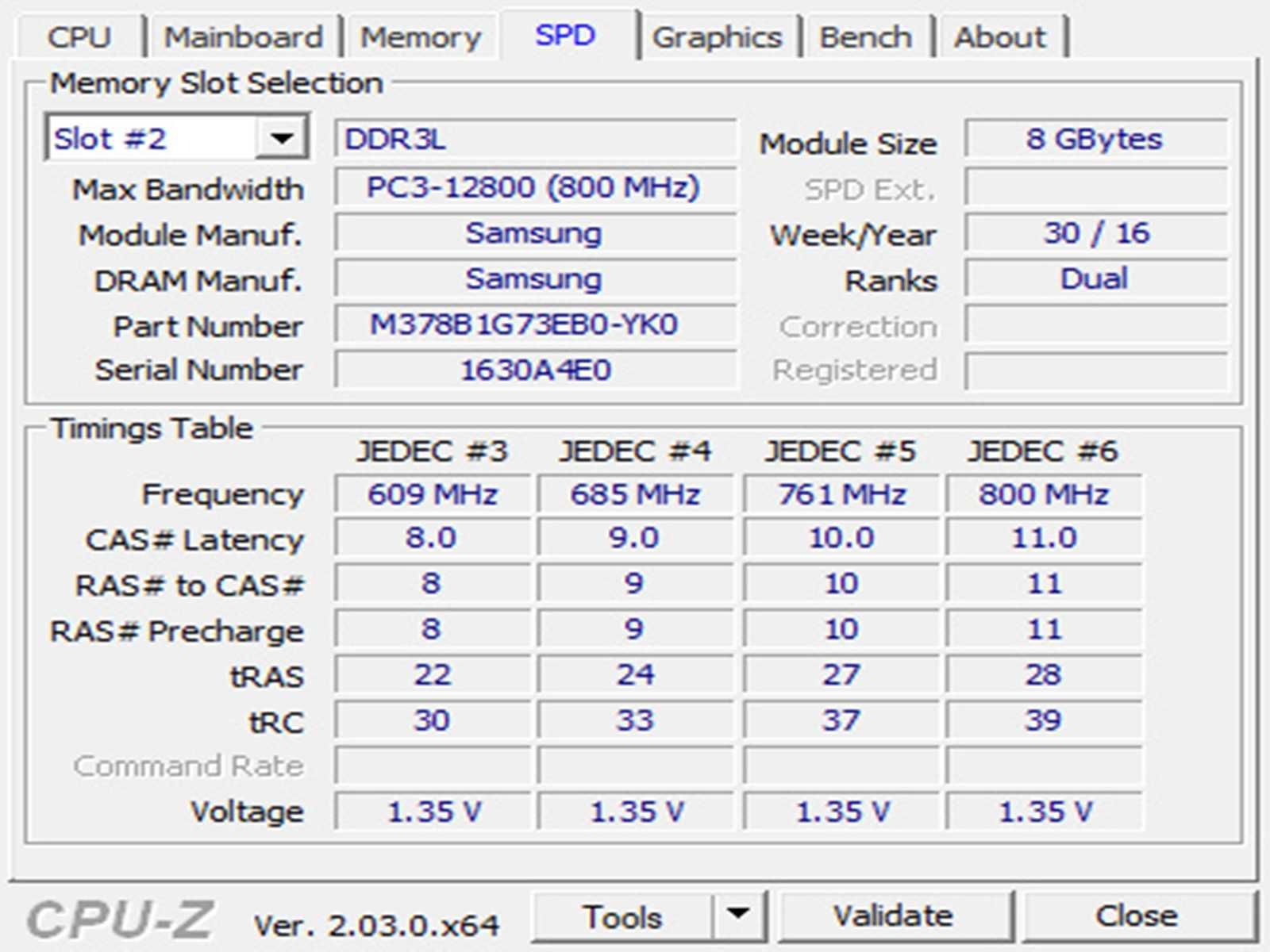Click the tRAS value 27
1270x952 pixels.
coord(841,675)
